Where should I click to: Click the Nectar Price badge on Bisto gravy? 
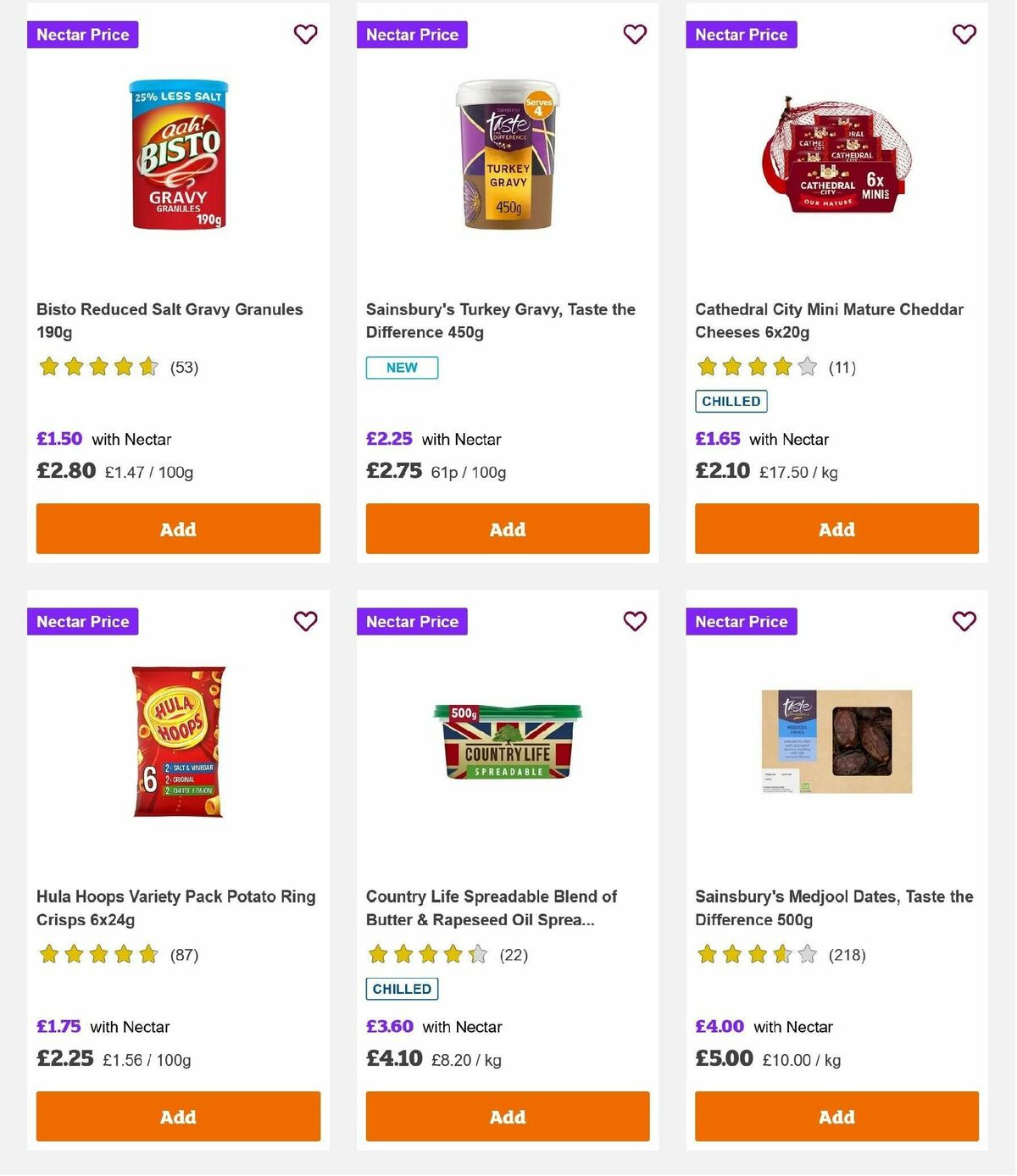click(82, 35)
